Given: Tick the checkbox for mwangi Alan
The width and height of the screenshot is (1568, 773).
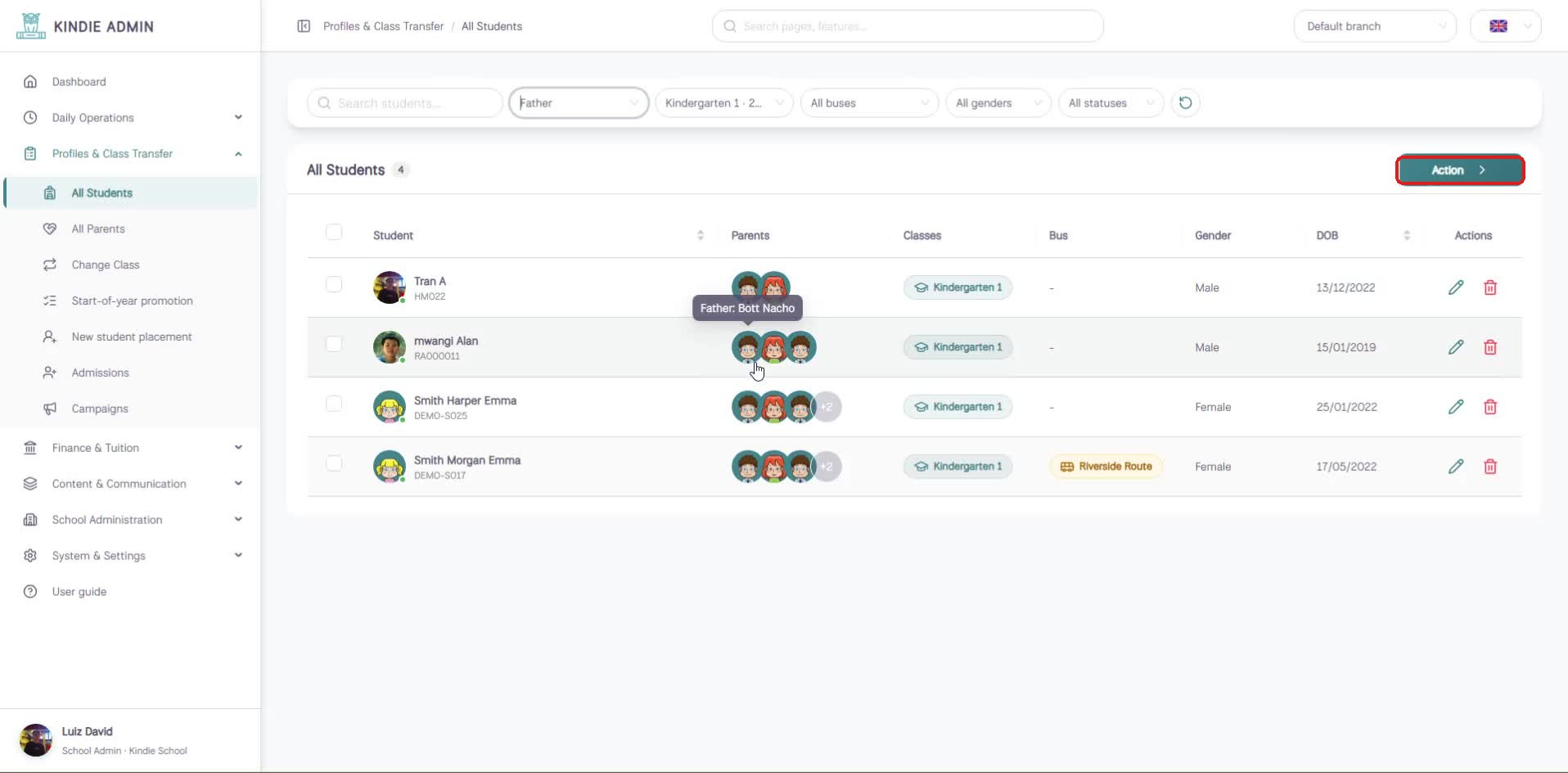Looking at the screenshot, I should (334, 344).
